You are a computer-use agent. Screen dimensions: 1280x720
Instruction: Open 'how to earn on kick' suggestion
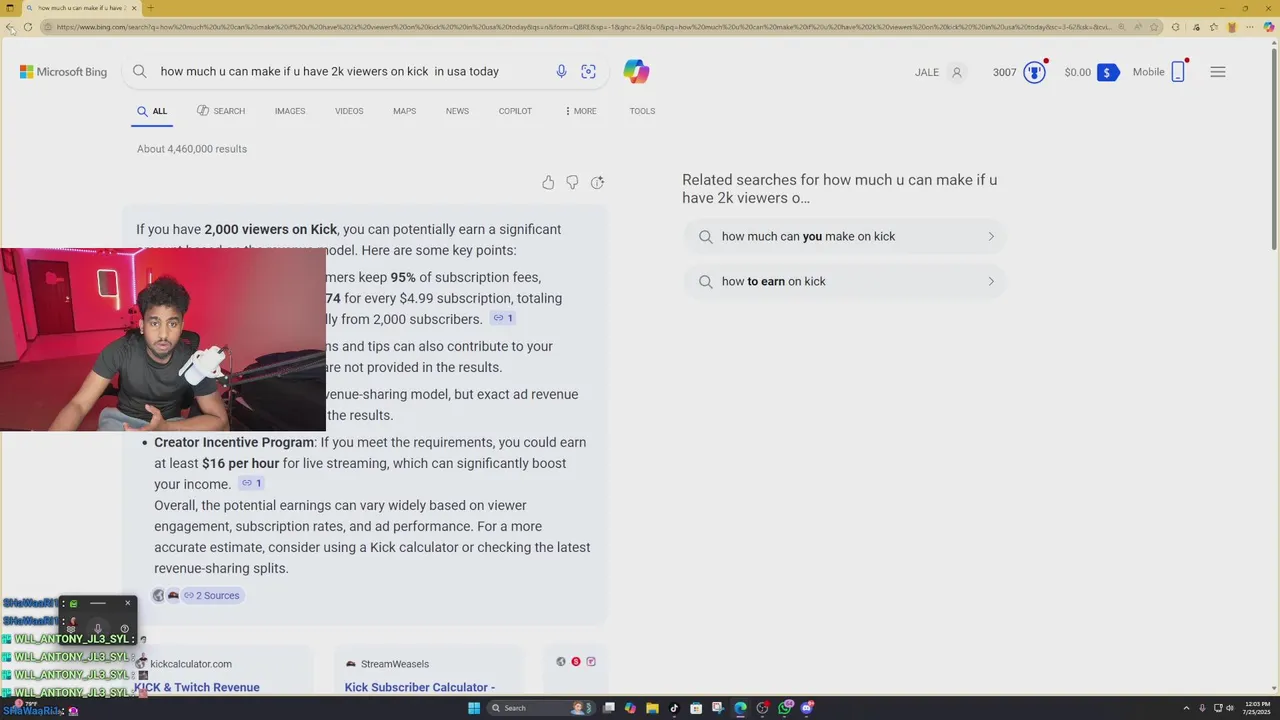(x=844, y=281)
